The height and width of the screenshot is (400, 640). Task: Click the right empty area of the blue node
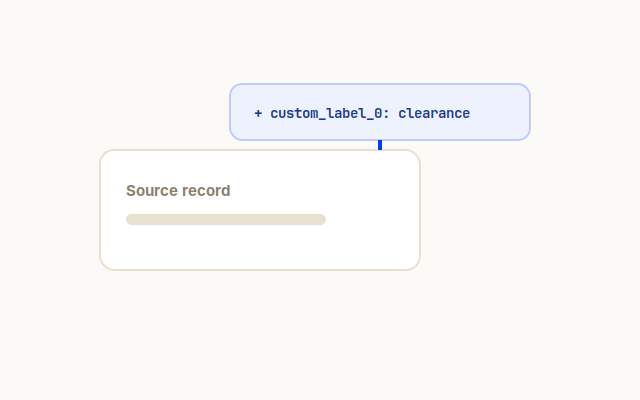(x=499, y=113)
